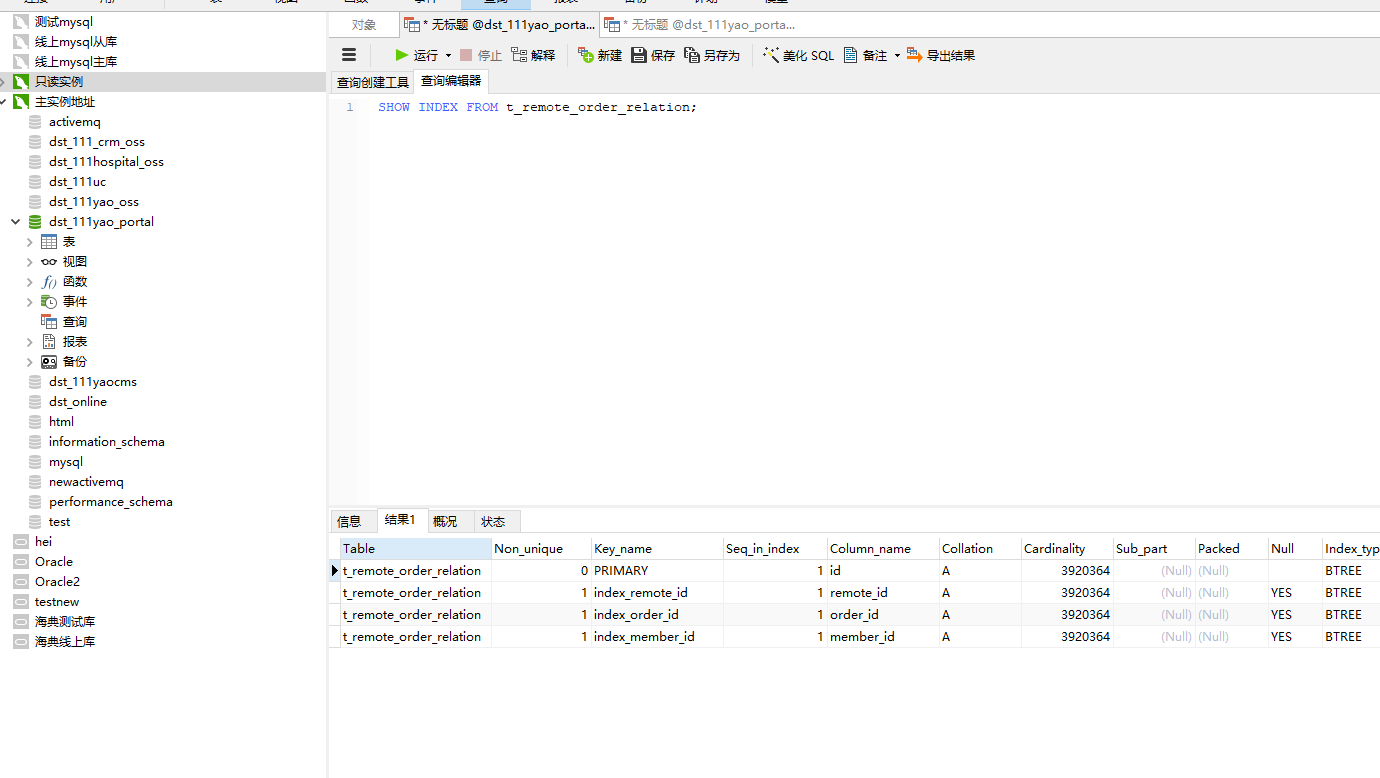This screenshot has height=778, width=1380.
Task: Expand the 视图 views node
Action: pyautogui.click(x=30, y=262)
